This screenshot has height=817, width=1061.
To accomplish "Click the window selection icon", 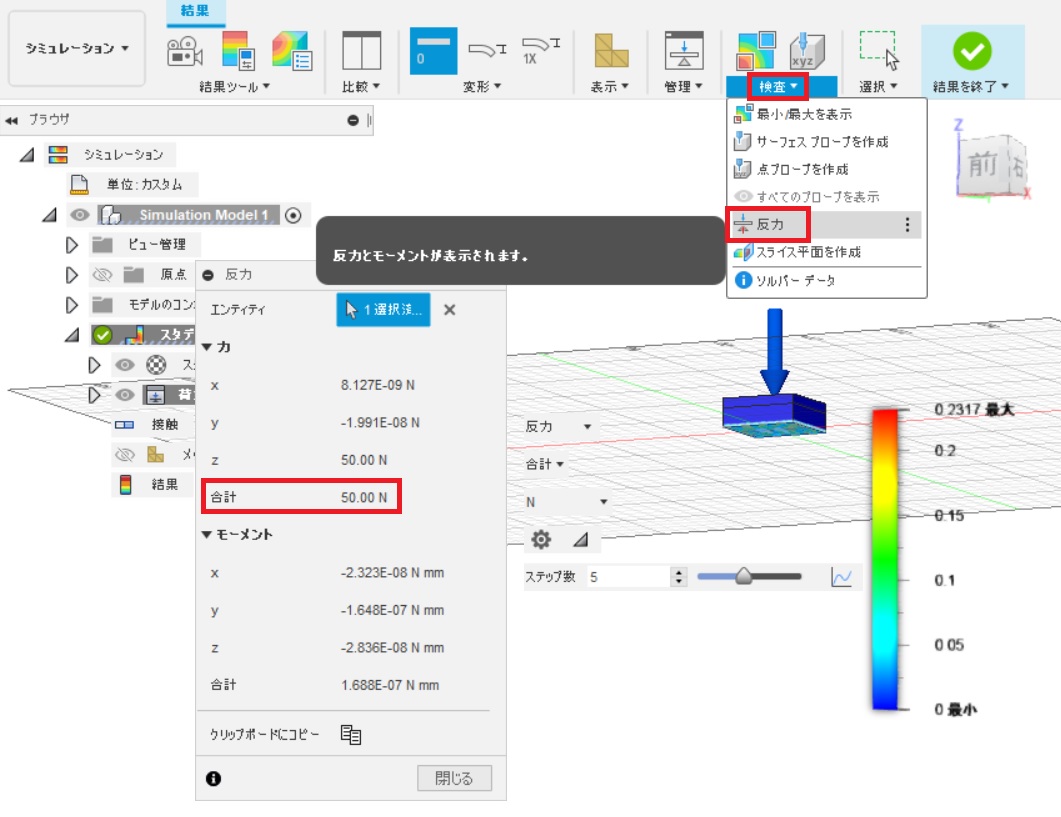I will coord(879,51).
